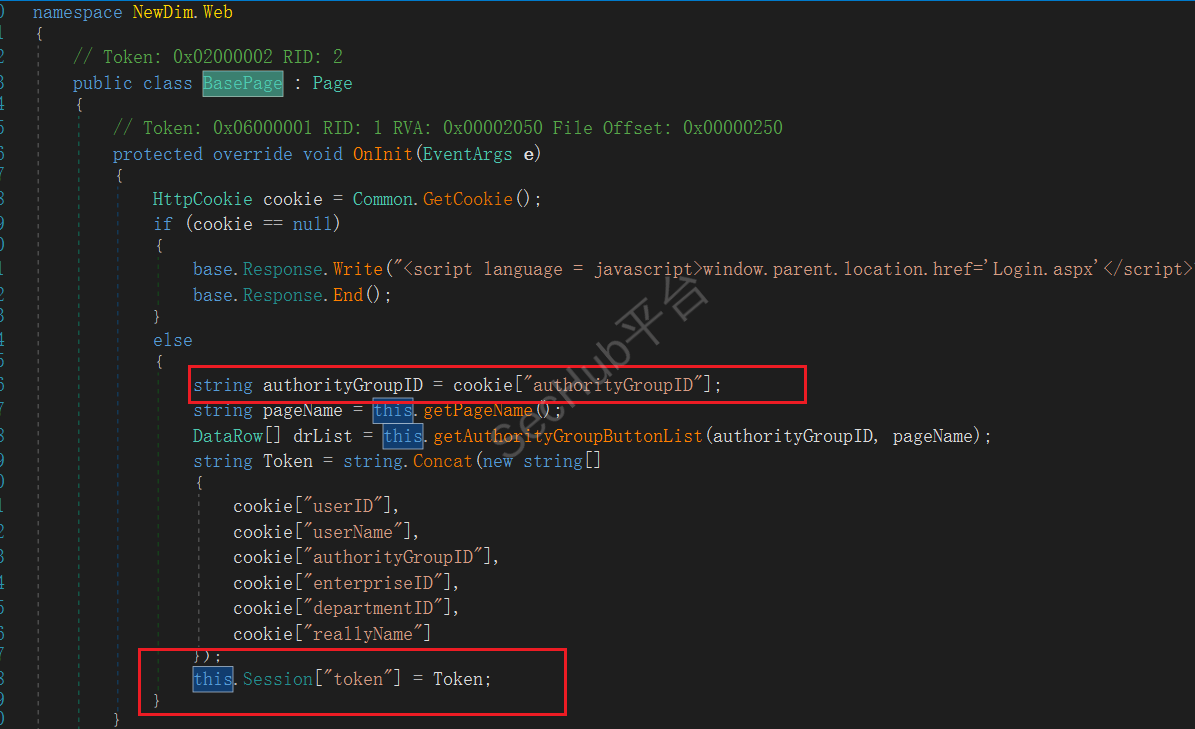This screenshot has height=729, width=1195.
Task: Click the "userID" cookie key string
Action: [343, 506]
